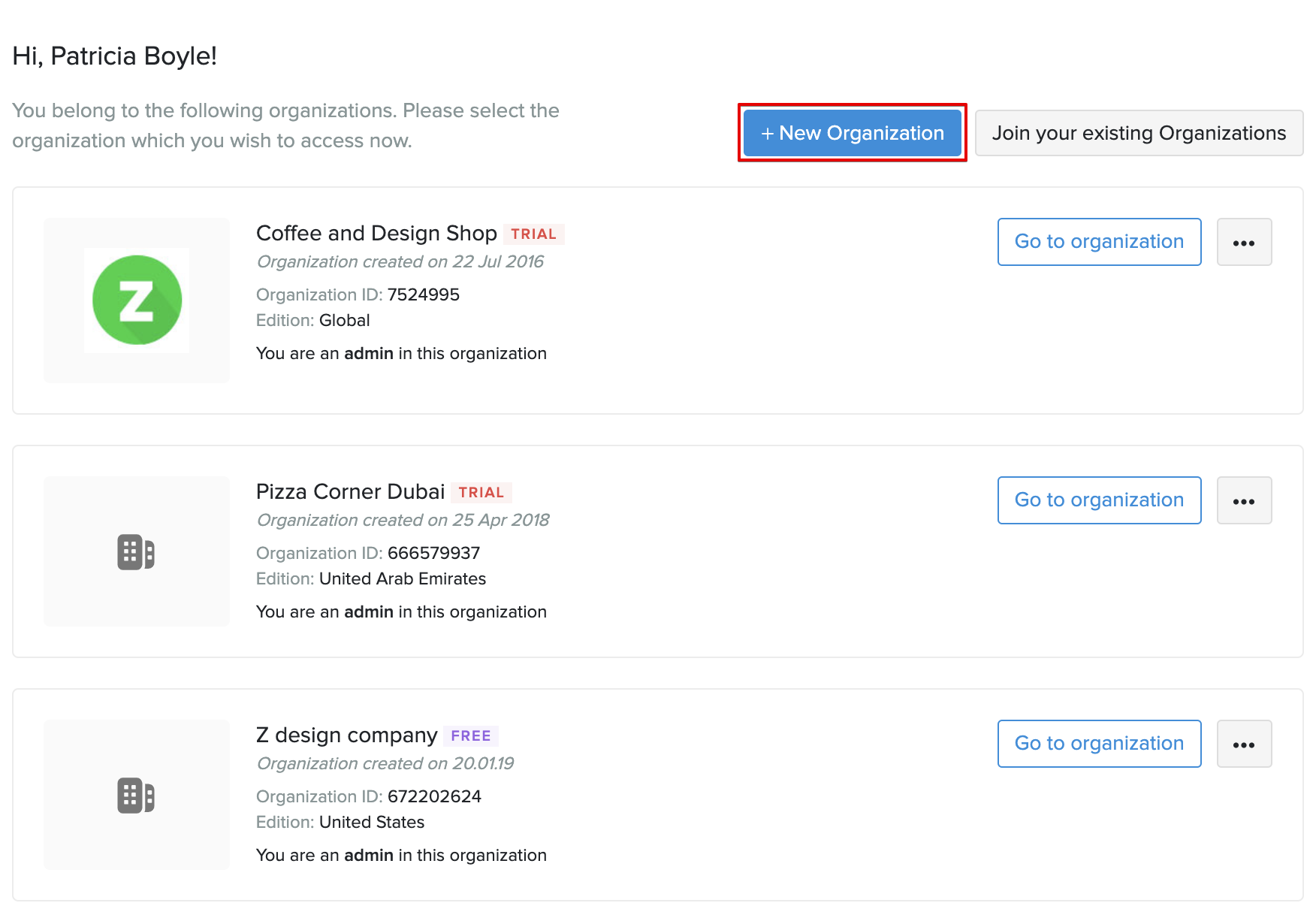Click the TRIAL tag next to Pizza Corner Dubai
This screenshot has height=912, width=1316.
(x=481, y=493)
